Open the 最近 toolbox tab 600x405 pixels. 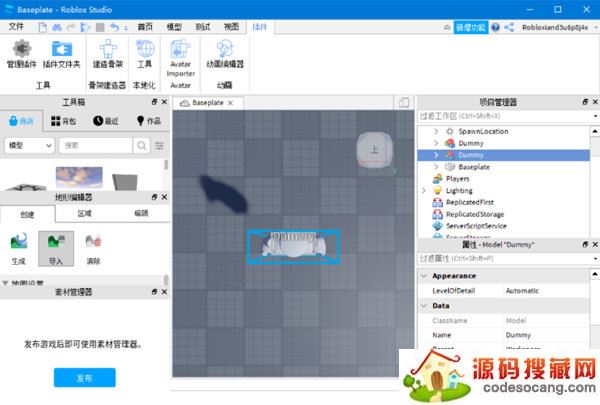point(106,121)
